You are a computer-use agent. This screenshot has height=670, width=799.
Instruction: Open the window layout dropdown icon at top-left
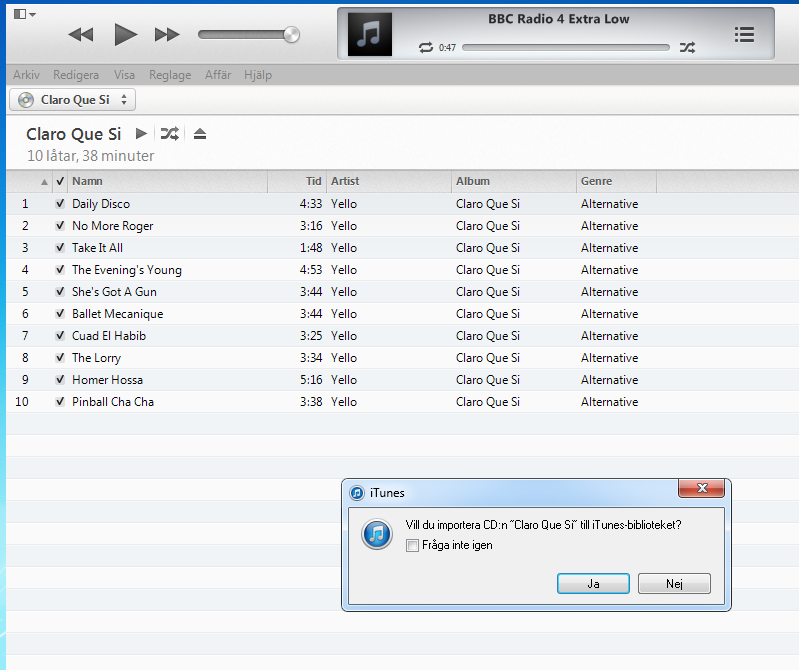[x=24, y=14]
